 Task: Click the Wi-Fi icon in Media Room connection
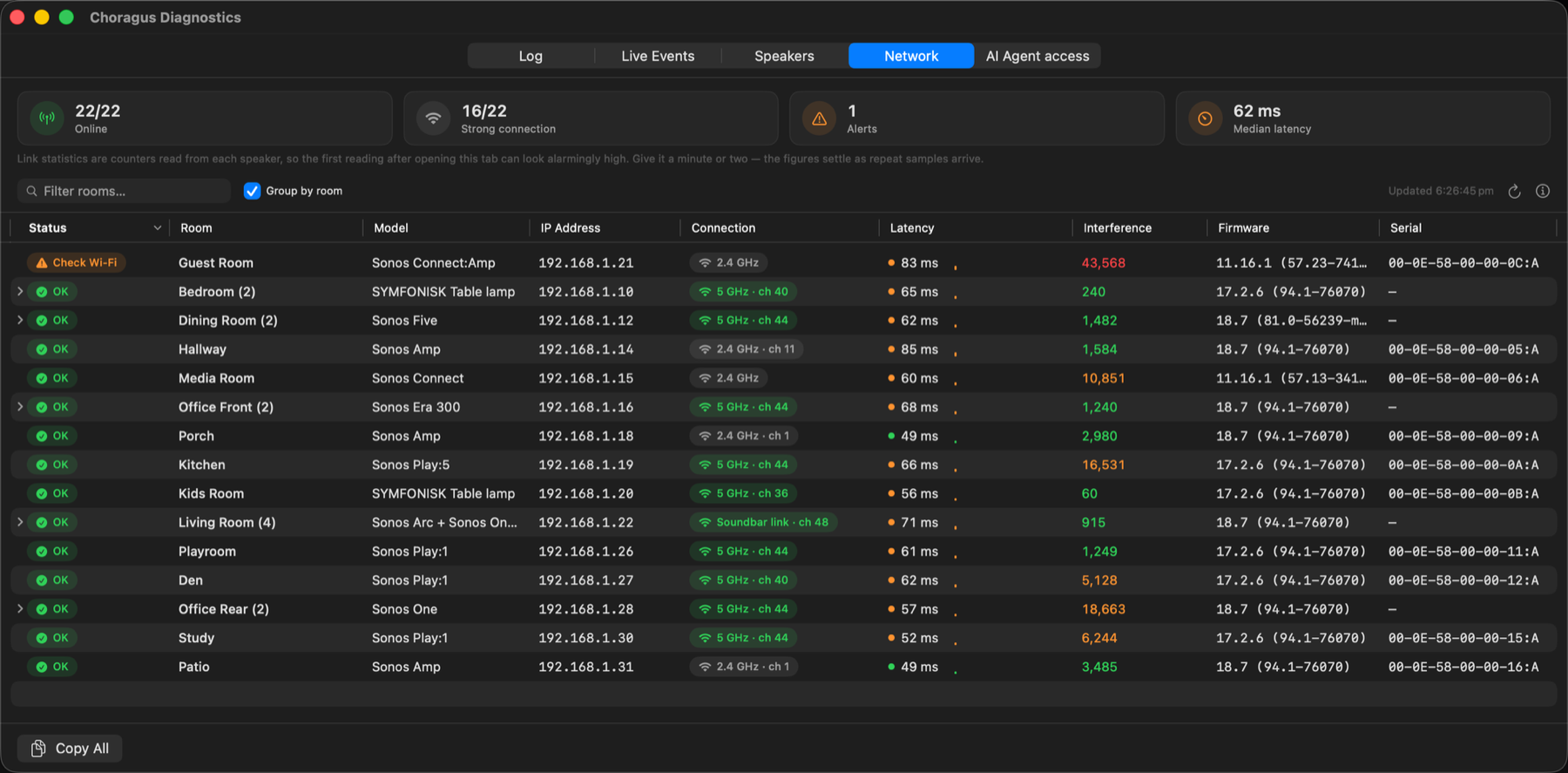[x=705, y=378]
